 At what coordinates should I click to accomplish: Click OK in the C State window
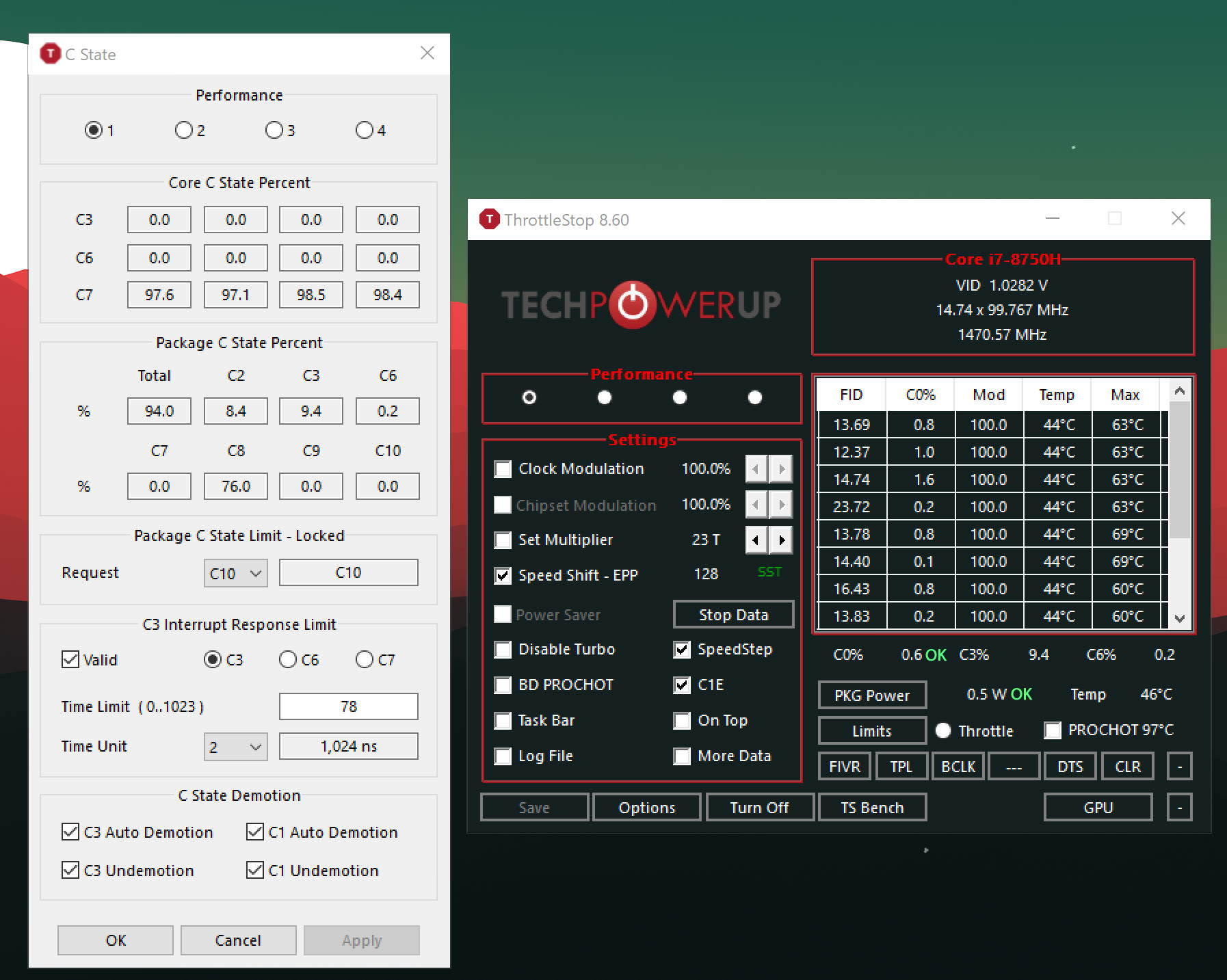116,940
